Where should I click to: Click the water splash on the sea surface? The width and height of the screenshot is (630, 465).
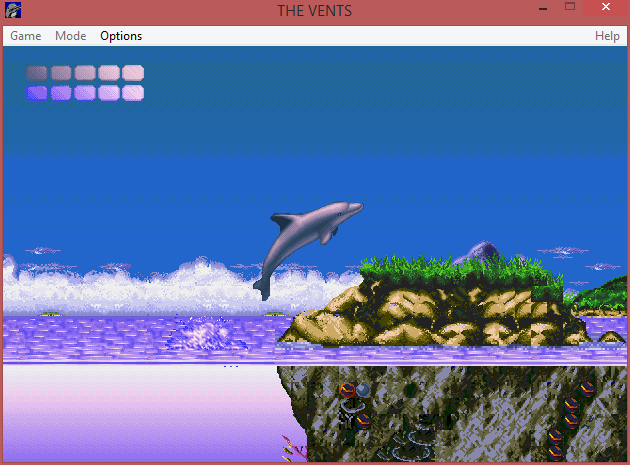(206, 335)
